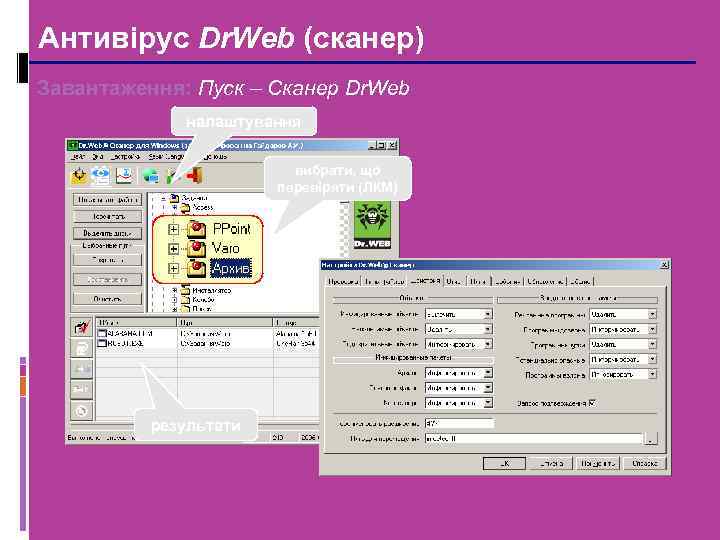Click Применить in the settings dialog
This screenshot has width=720, height=540.
(597, 463)
